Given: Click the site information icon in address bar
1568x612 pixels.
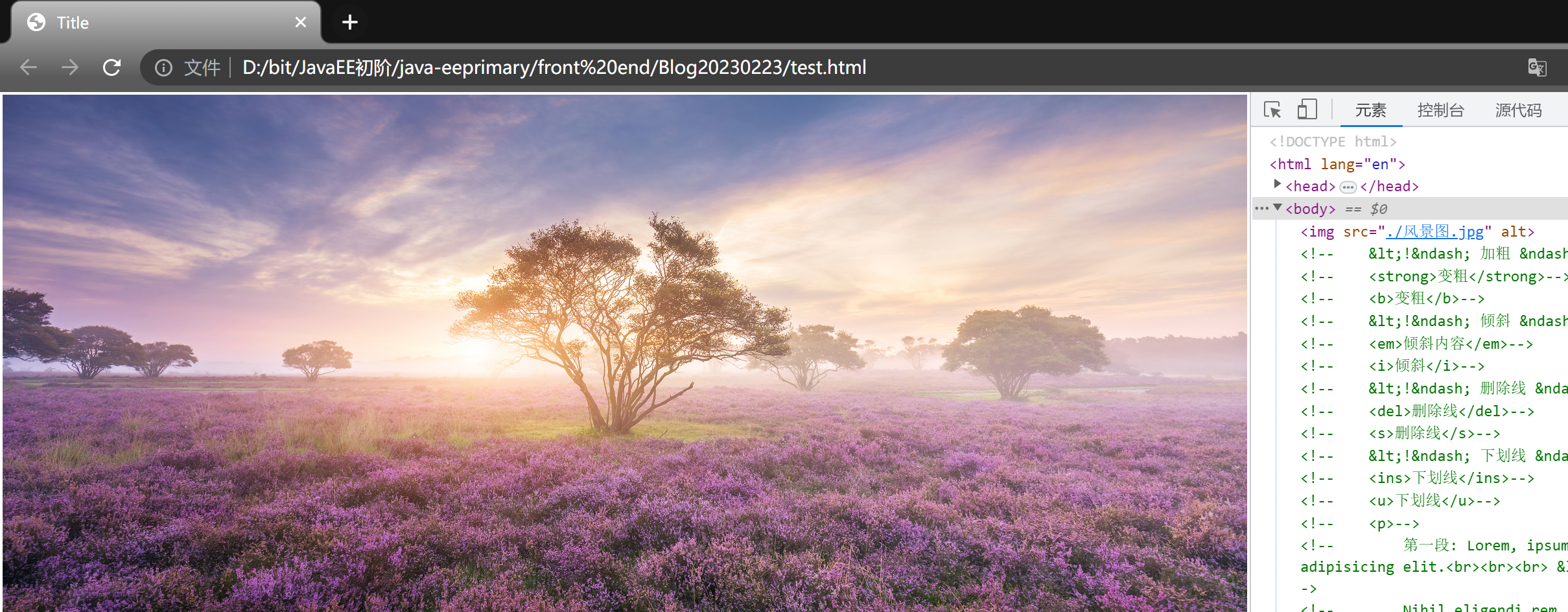Looking at the screenshot, I should [x=163, y=67].
